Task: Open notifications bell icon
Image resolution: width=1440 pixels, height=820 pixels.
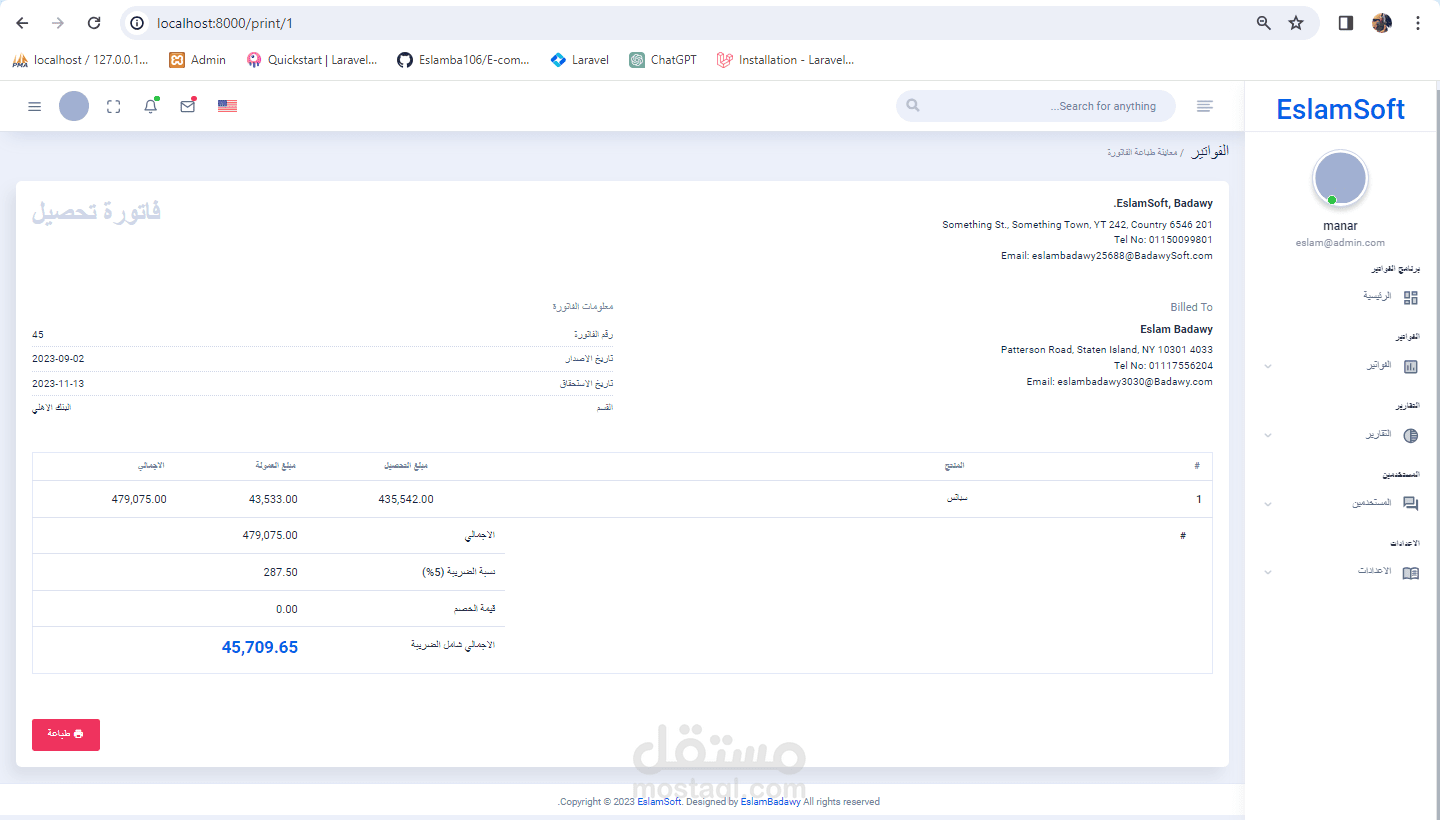Action: coord(151,105)
